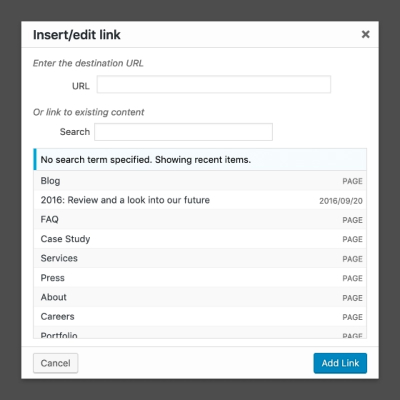Close the Insert/edit link dialog
400x400 pixels.
[365, 34]
